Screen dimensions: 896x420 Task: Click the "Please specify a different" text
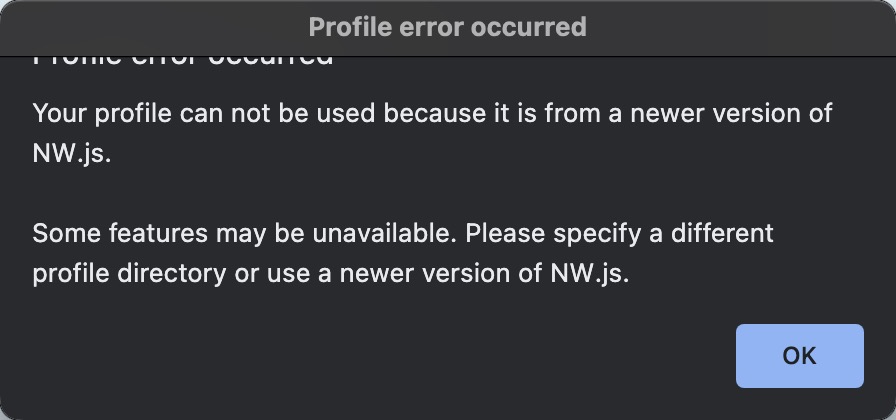[619, 234]
